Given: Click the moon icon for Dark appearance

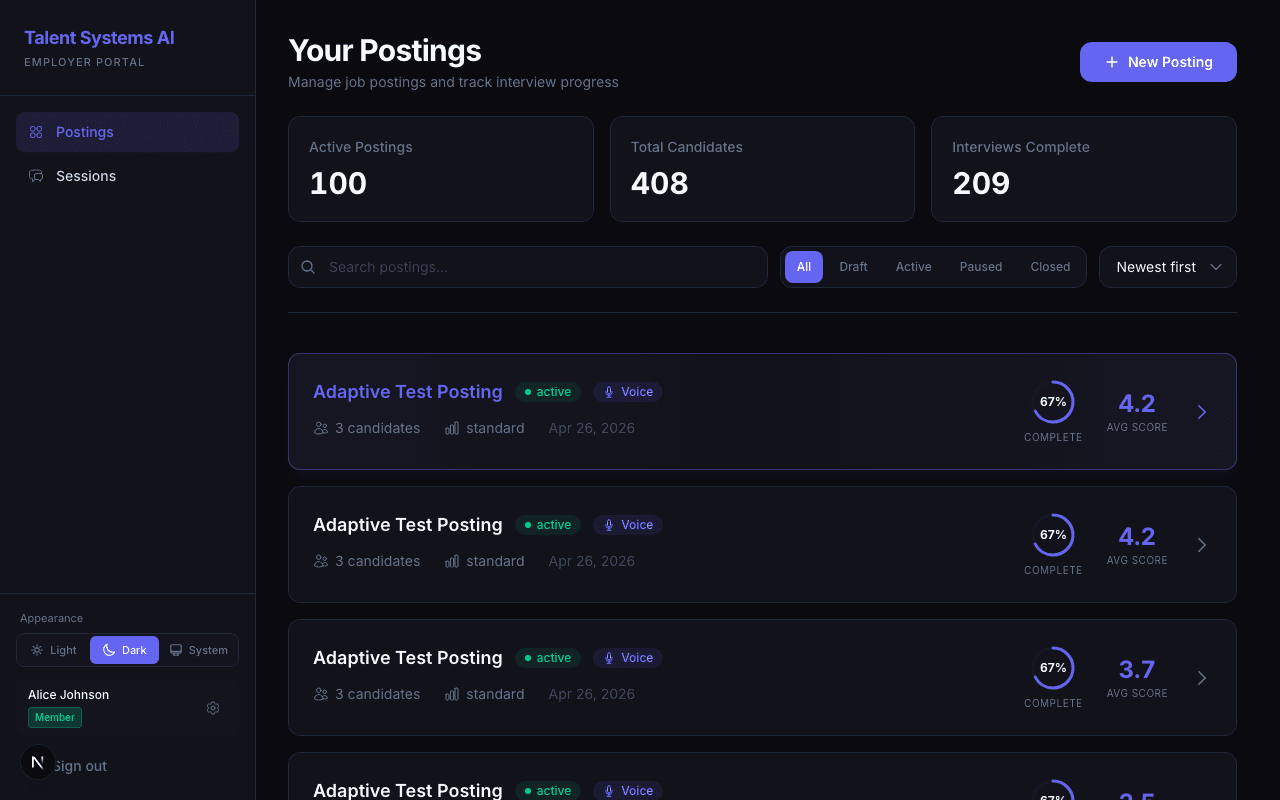Looking at the screenshot, I should [x=109, y=650].
